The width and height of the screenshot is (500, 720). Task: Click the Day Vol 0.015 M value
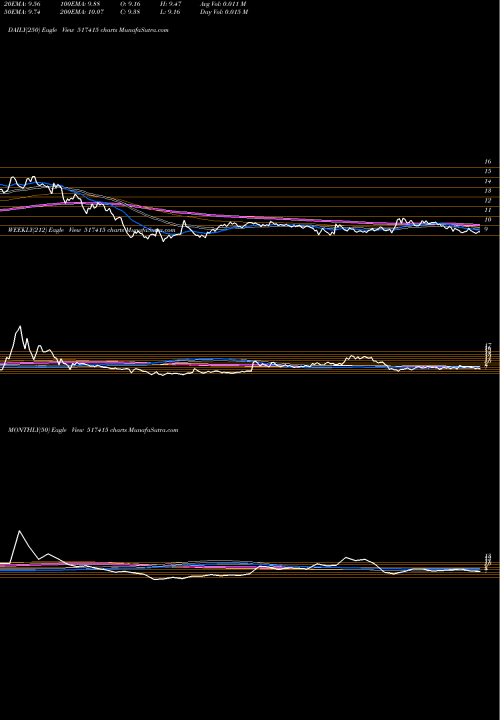[224, 12]
